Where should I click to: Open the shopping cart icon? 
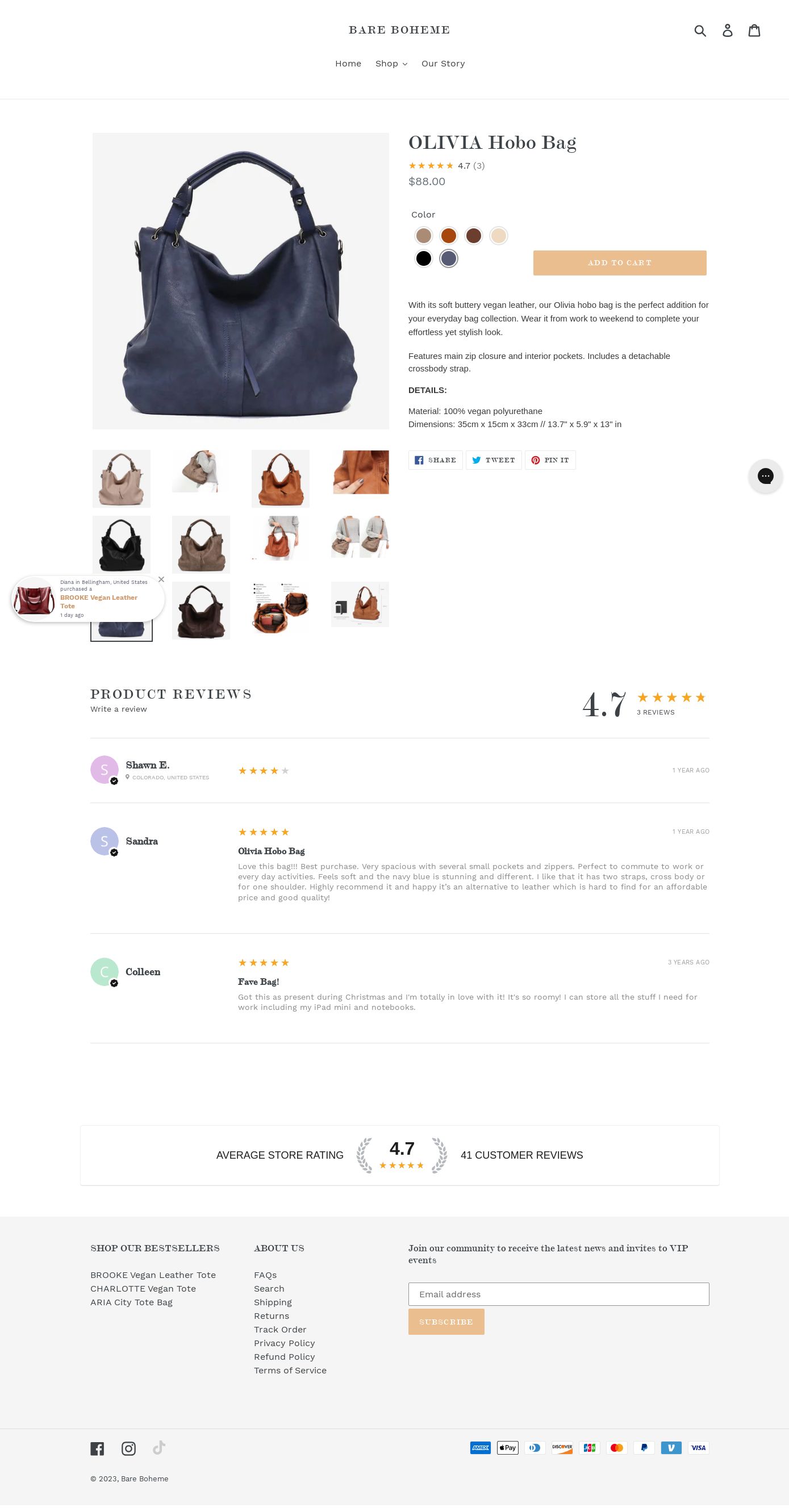(754, 31)
